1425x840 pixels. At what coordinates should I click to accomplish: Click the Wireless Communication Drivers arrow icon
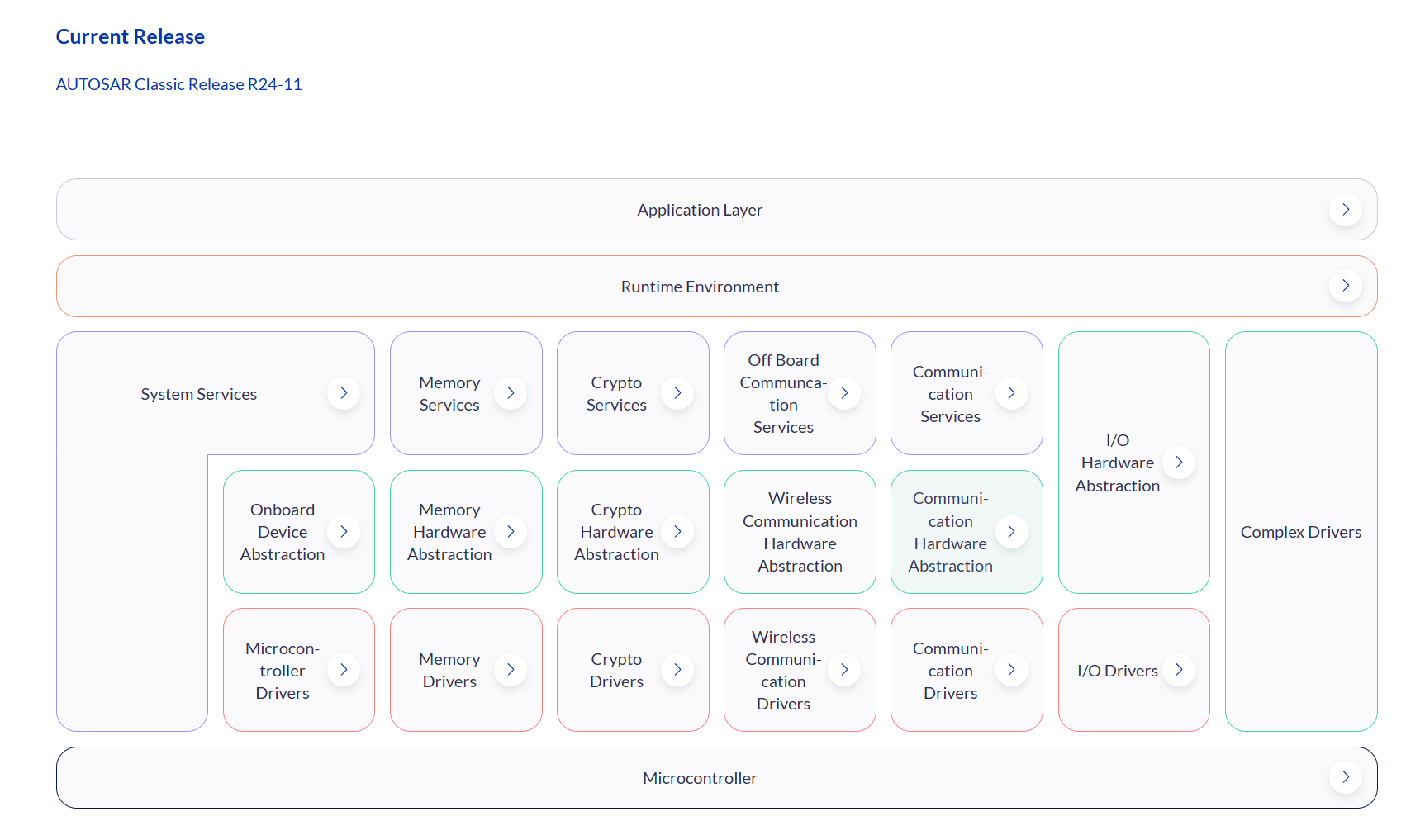[844, 670]
